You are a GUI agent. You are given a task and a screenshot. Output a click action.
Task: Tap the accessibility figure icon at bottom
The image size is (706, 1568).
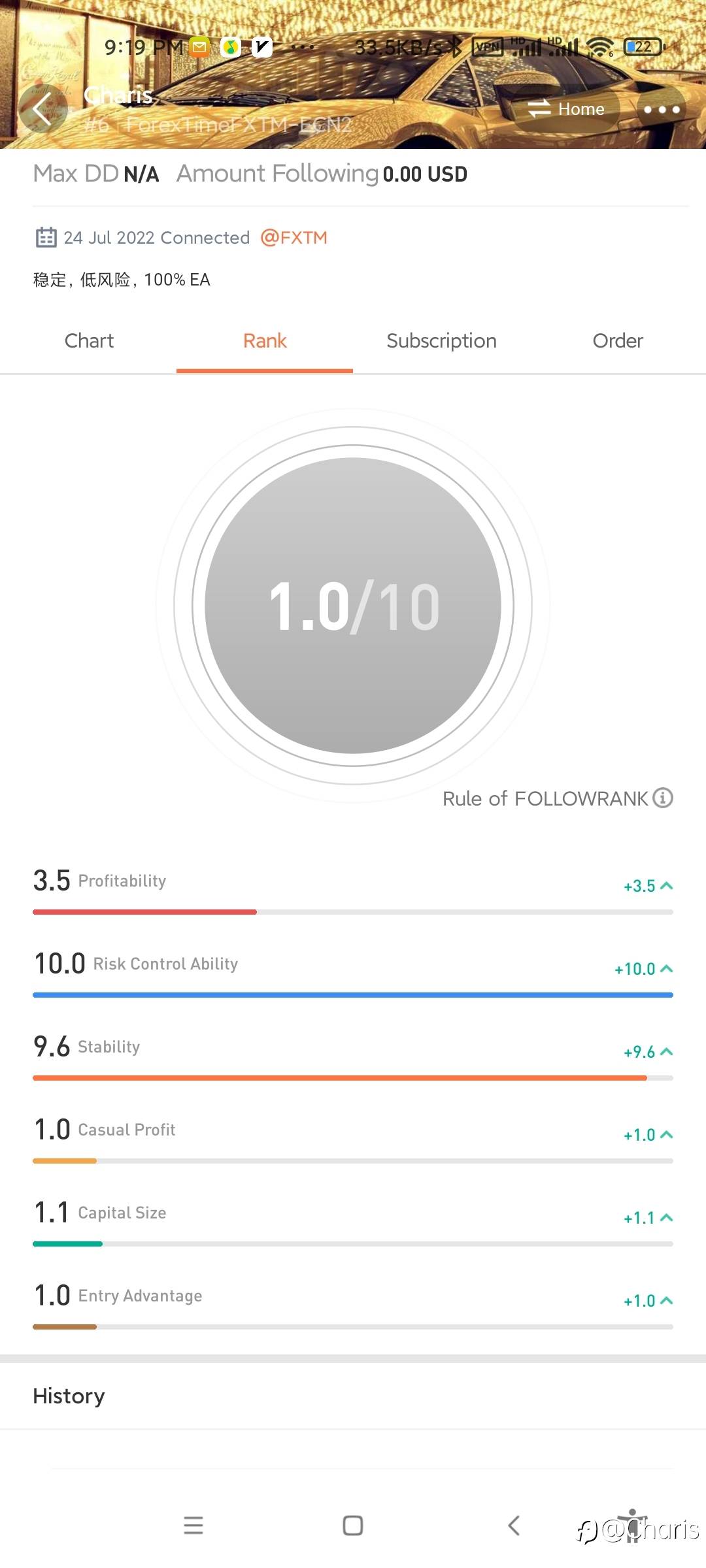[632, 1524]
